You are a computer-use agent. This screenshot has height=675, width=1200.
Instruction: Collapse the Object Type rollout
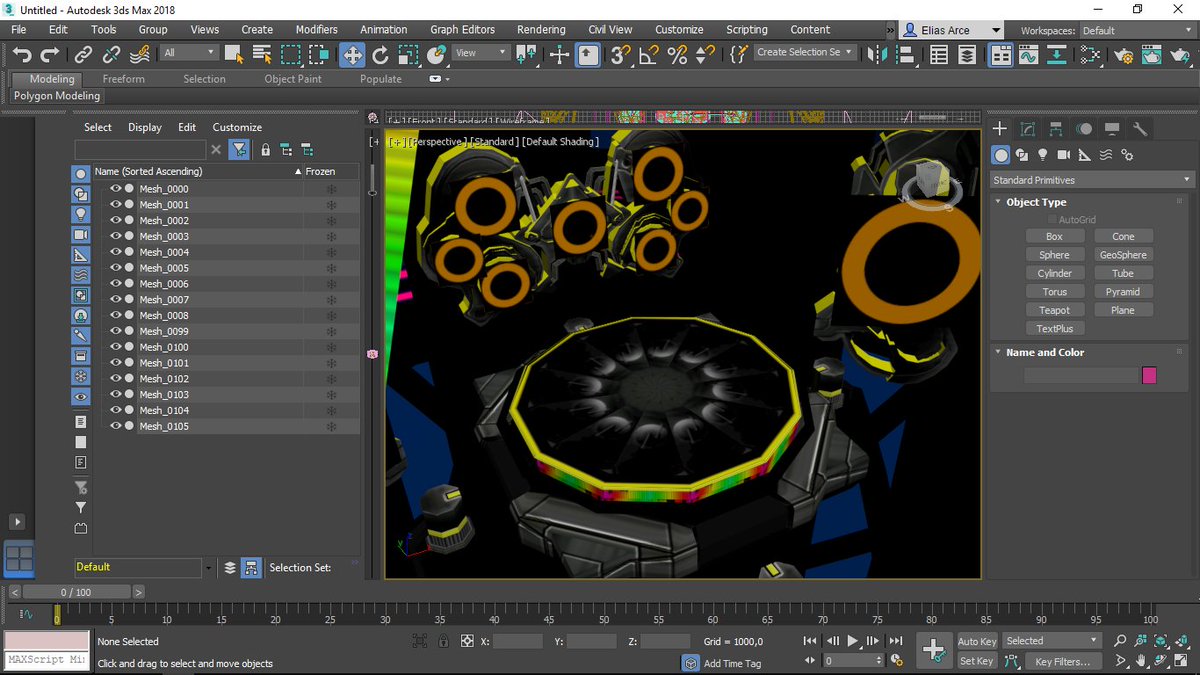1036,202
